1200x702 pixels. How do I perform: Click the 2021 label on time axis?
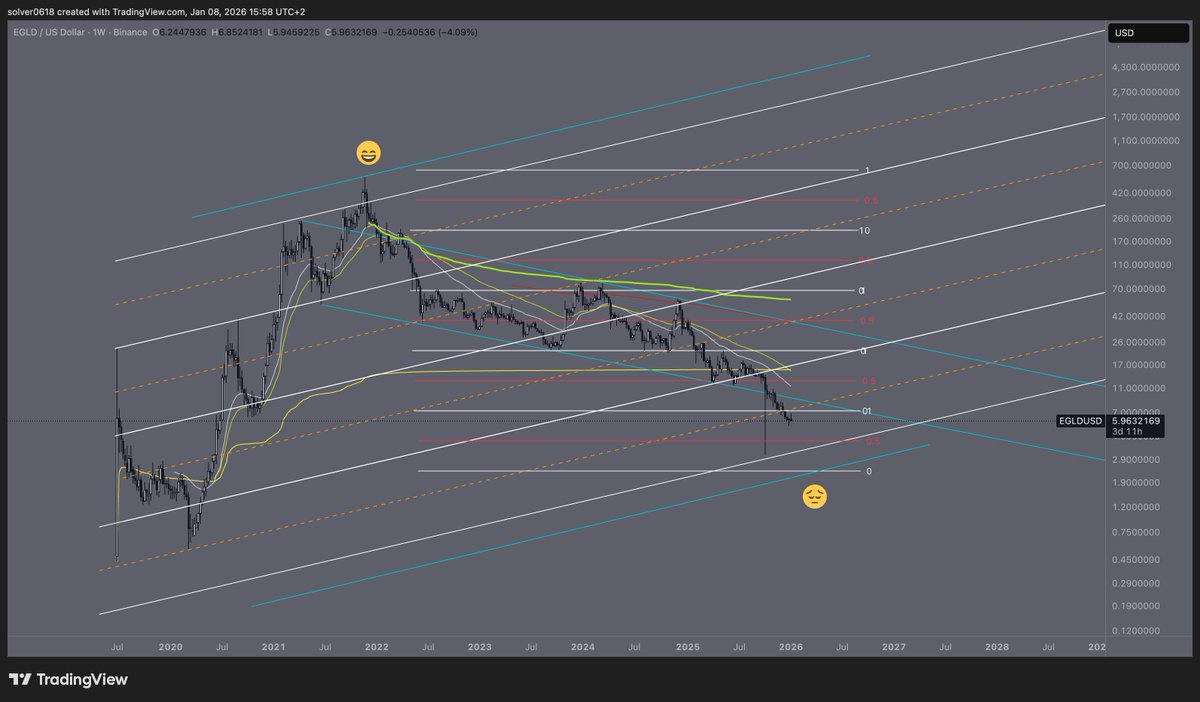coord(273,648)
